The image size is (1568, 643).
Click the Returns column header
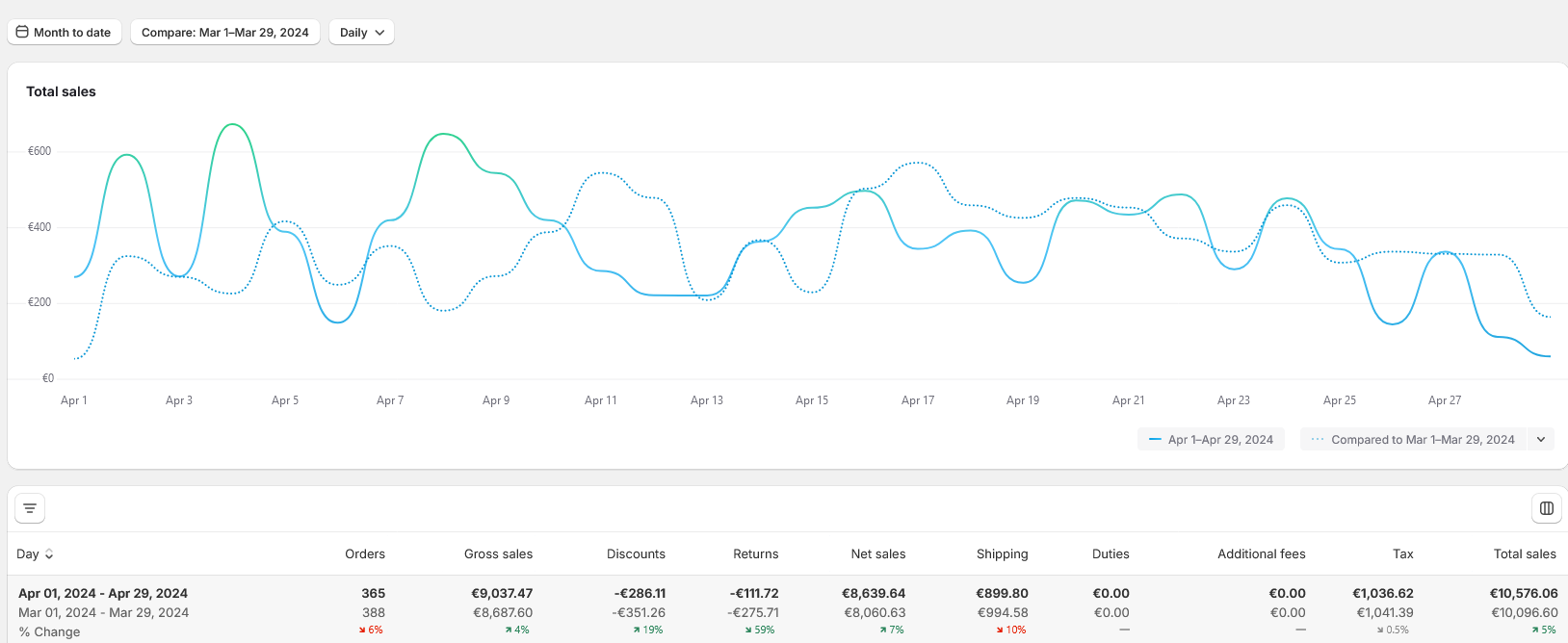point(755,554)
